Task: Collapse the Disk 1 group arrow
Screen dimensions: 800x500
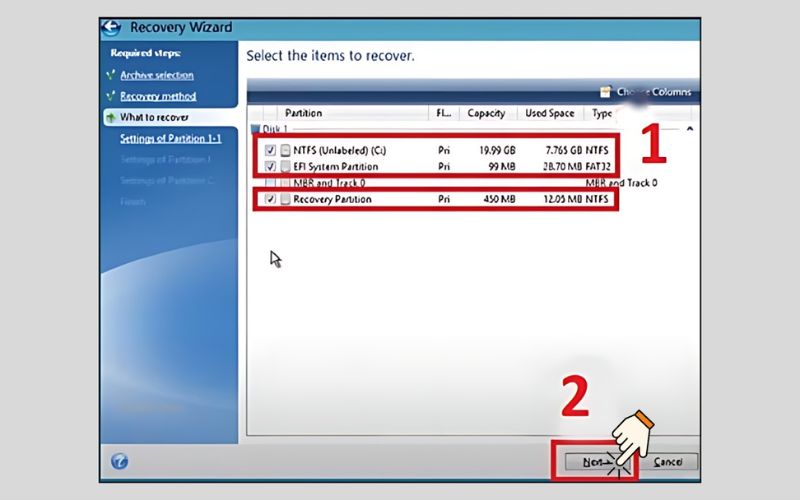Action: 690,129
